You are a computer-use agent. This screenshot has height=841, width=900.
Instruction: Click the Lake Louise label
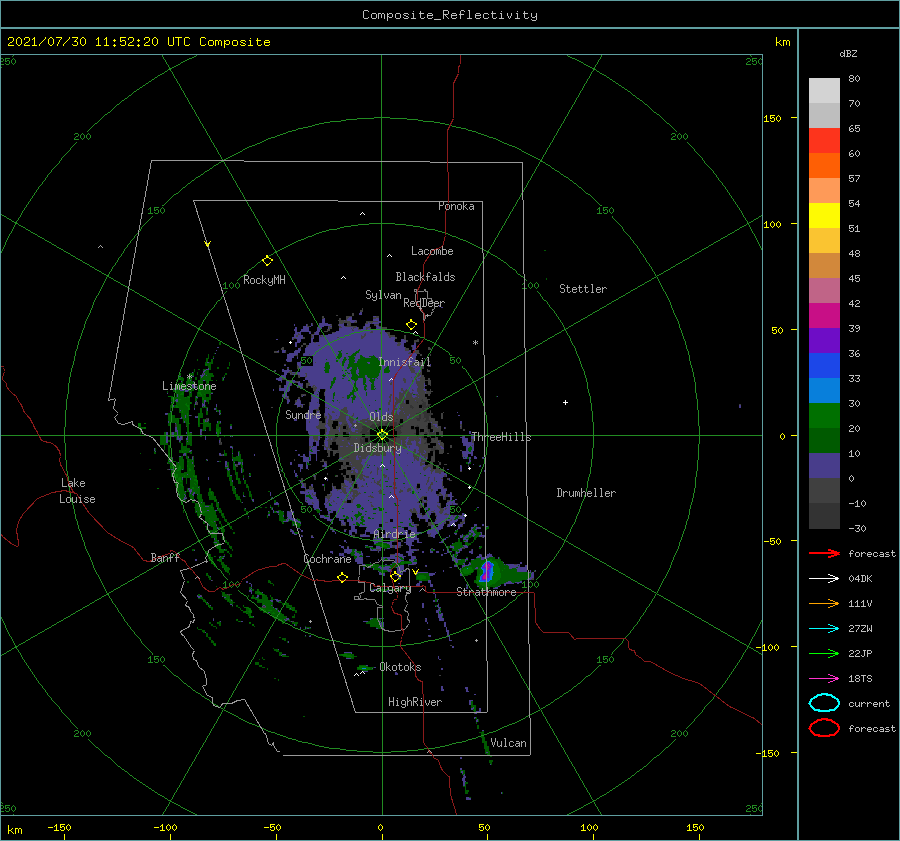pos(77,491)
